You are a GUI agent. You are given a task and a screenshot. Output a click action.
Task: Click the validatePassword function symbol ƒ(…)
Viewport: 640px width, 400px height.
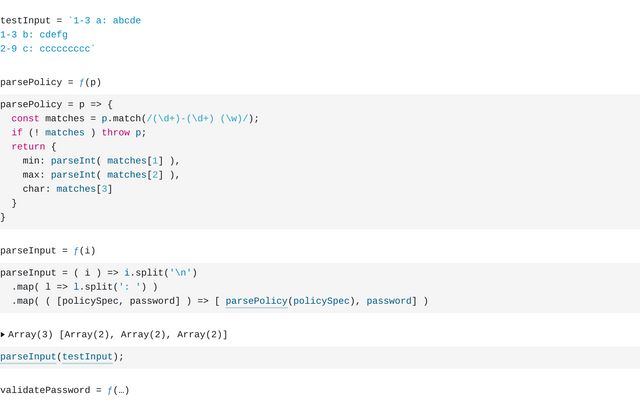pos(118,390)
